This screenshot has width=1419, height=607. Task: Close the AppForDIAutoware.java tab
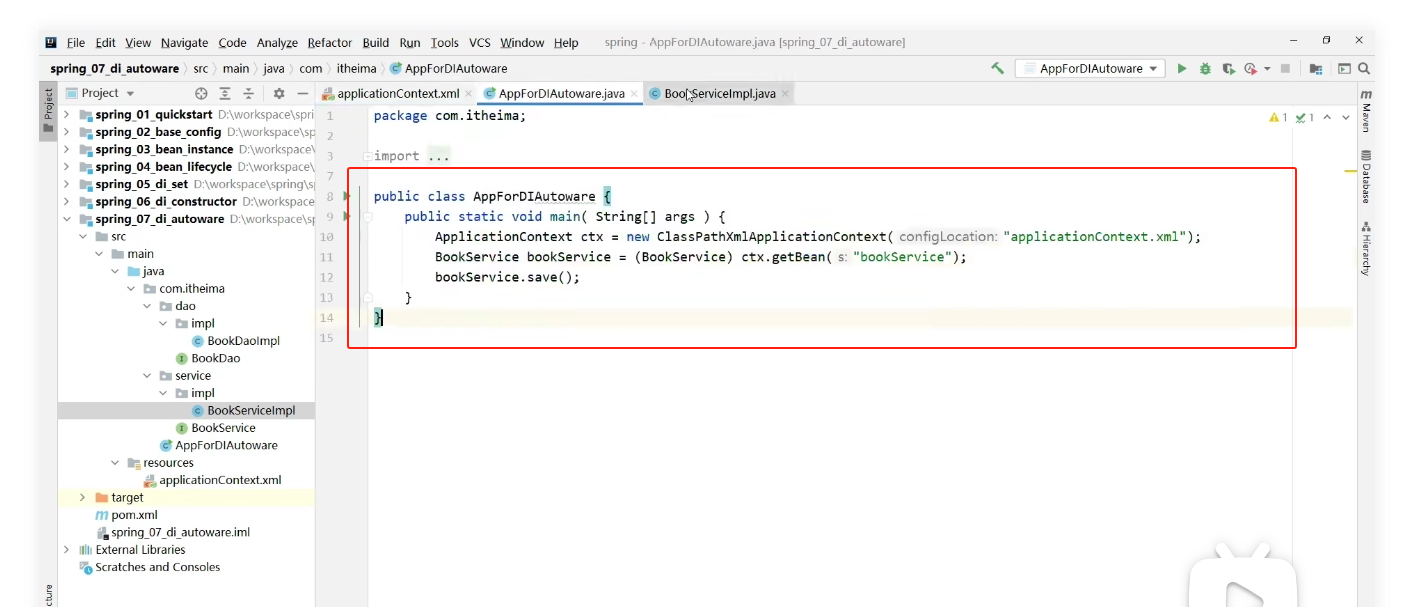click(x=634, y=94)
